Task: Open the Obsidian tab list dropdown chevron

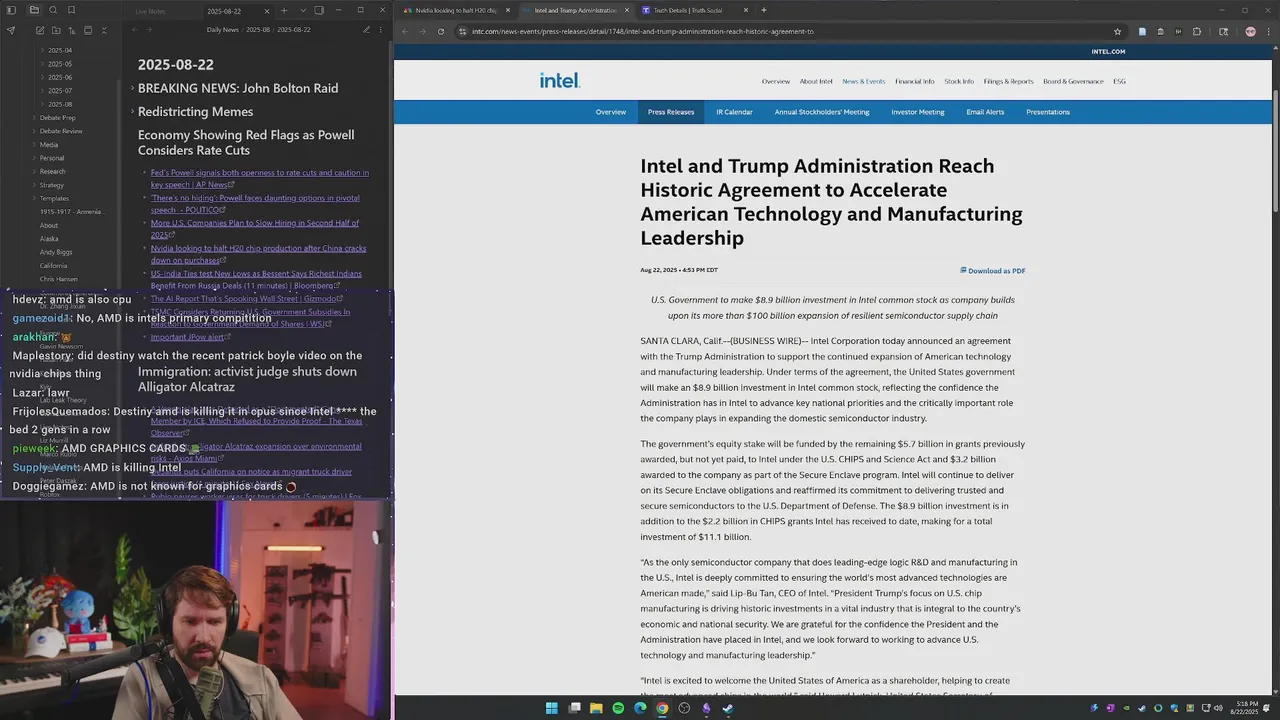Action: pos(303,10)
